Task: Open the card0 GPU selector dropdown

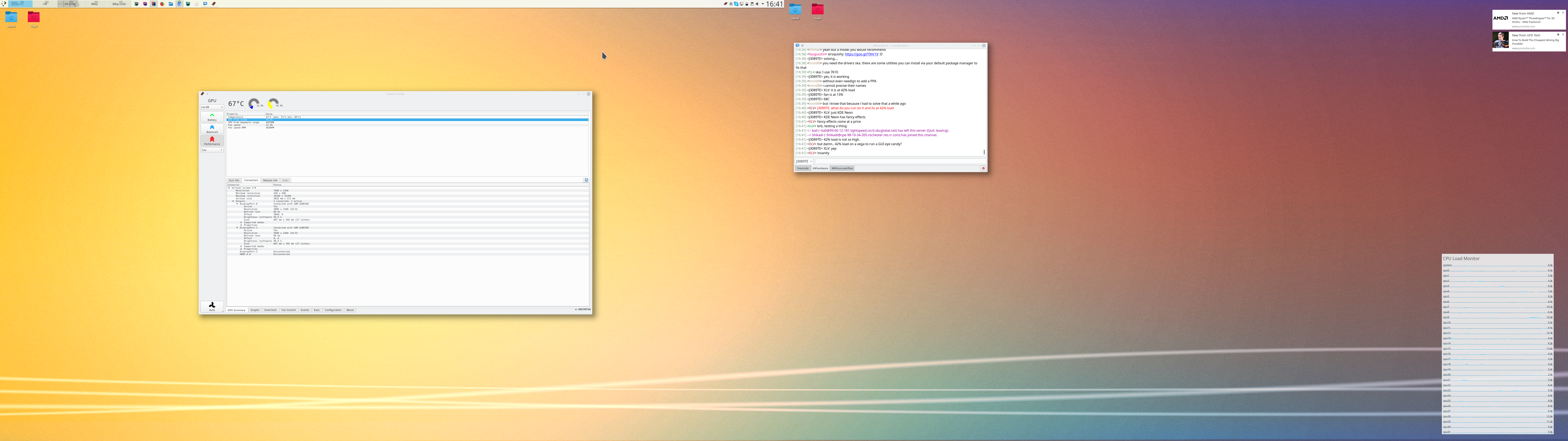Action: 212,107
